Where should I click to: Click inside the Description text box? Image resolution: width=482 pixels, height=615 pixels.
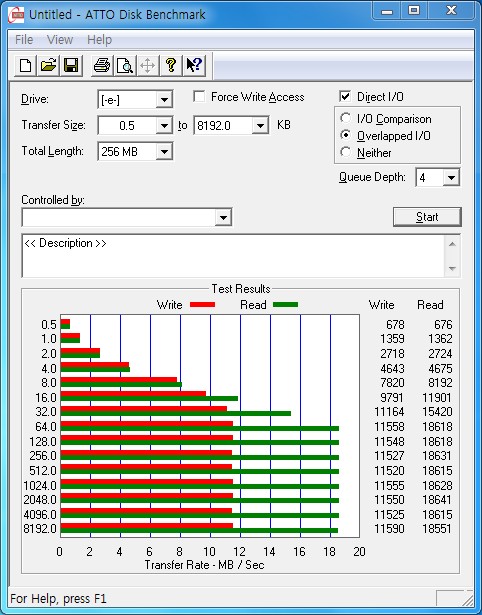click(233, 256)
